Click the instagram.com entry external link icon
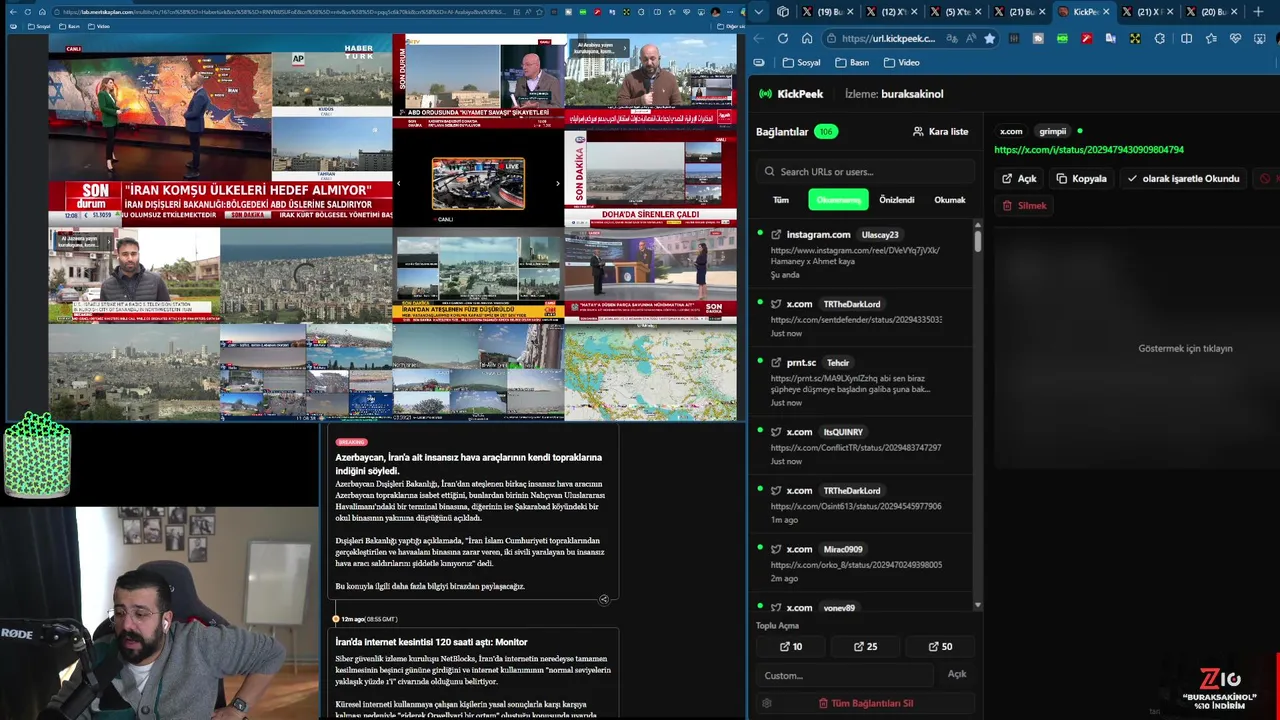The height and width of the screenshot is (720, 1280). [x=776, y=234]
